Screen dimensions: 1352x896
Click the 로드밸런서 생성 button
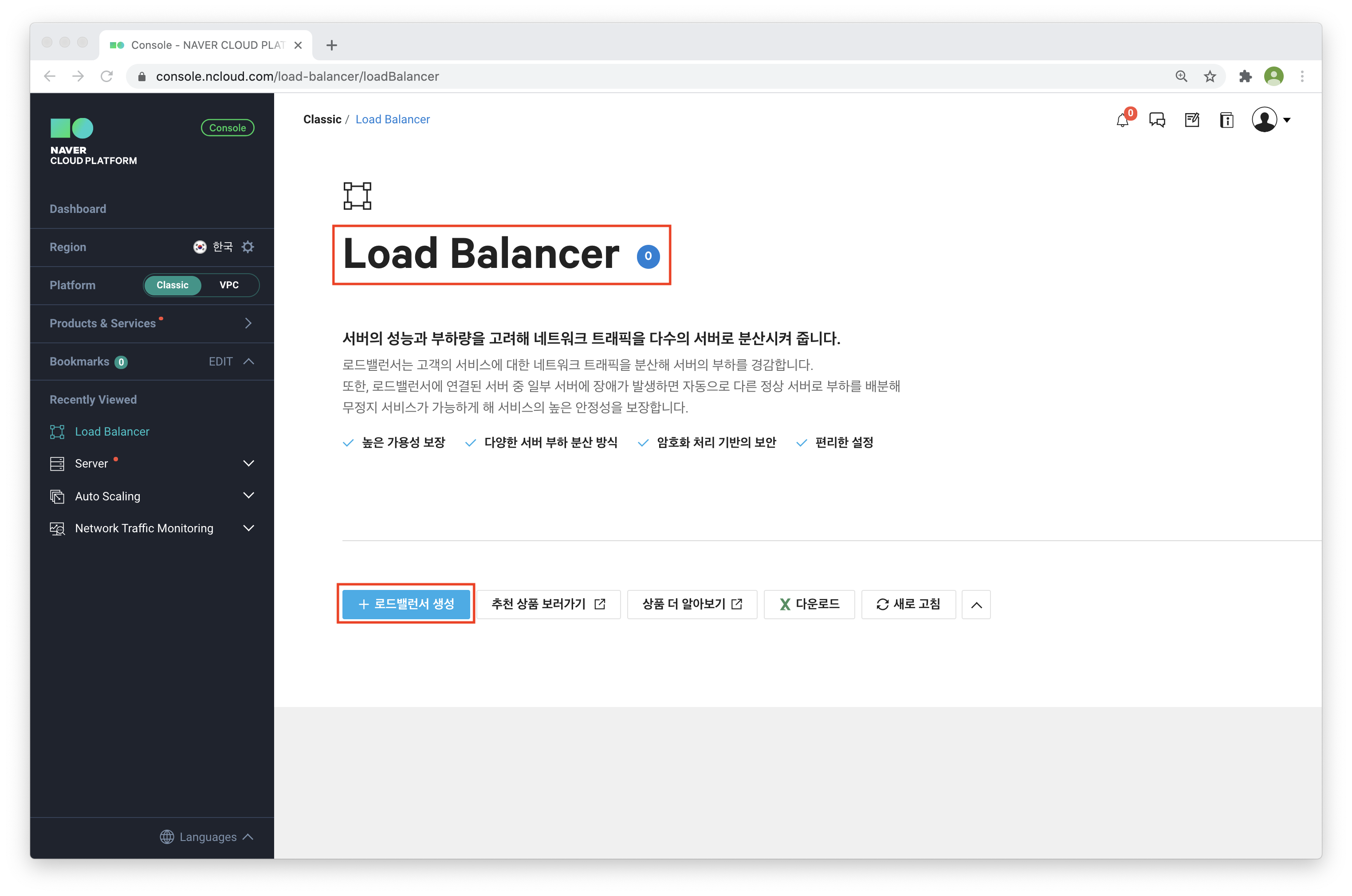(406, 604)
